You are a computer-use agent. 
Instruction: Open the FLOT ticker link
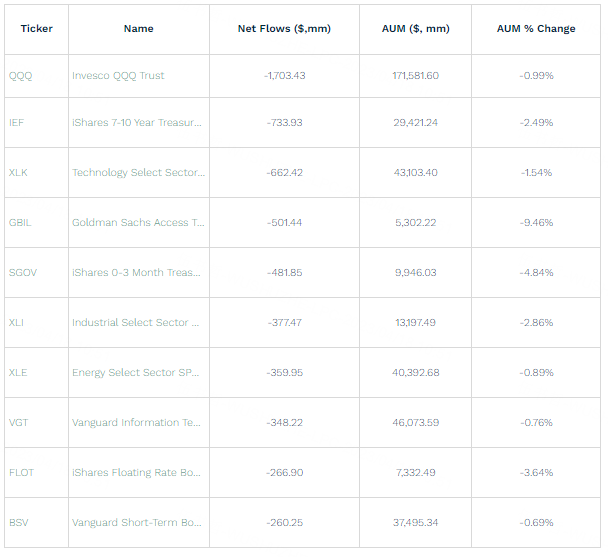coord(21,473)
